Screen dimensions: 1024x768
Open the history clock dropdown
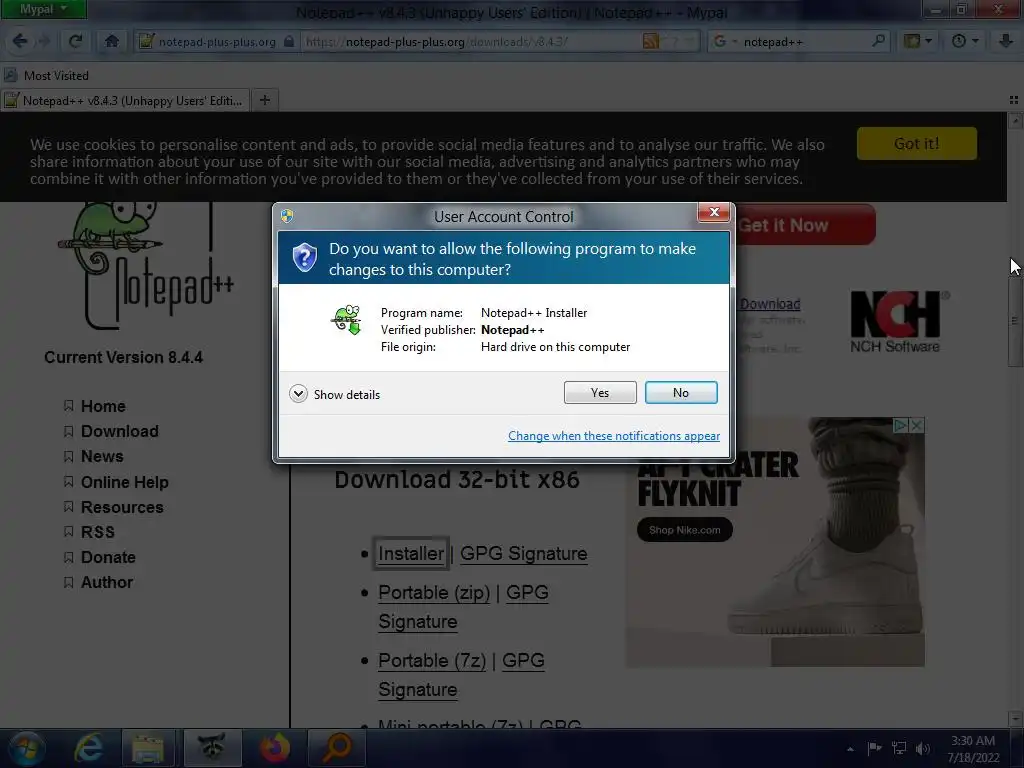[965, 41]
